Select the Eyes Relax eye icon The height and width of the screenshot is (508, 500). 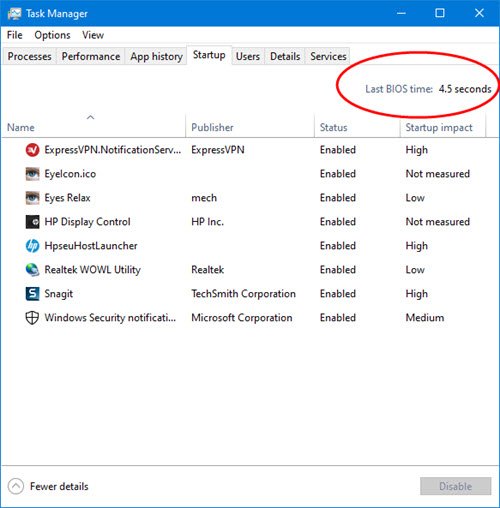[x=32, y=198]
